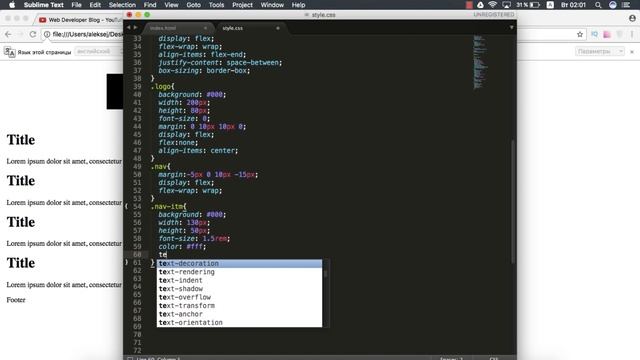Viewport: 640px width, 360px height.
Task: Fold the .nav-itm block at line 54
Action: click(x=126, y=207)
